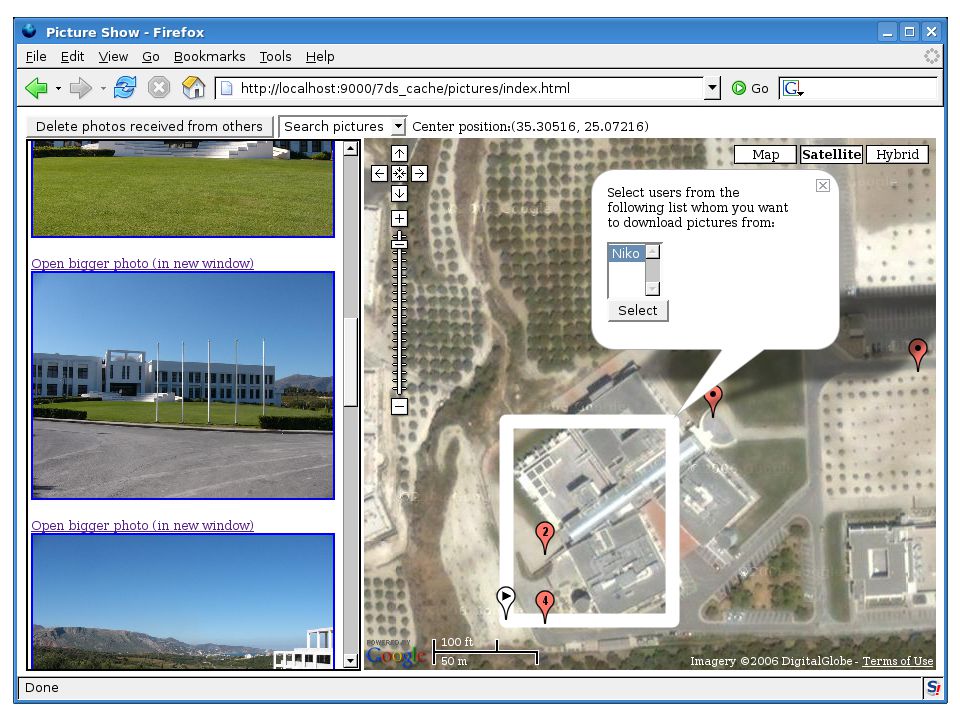Viewport: 960px width, 720px height.
Task: Click the red map marker numbered 4
Action: tap(545, 607)
